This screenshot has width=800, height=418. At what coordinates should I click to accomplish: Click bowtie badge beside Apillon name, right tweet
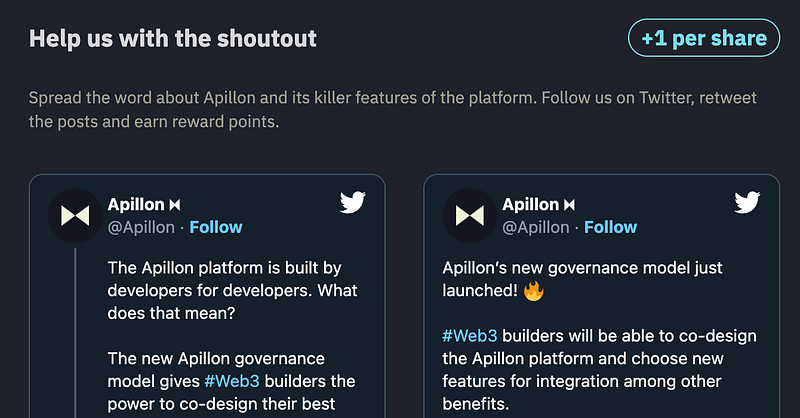(569, 205)
